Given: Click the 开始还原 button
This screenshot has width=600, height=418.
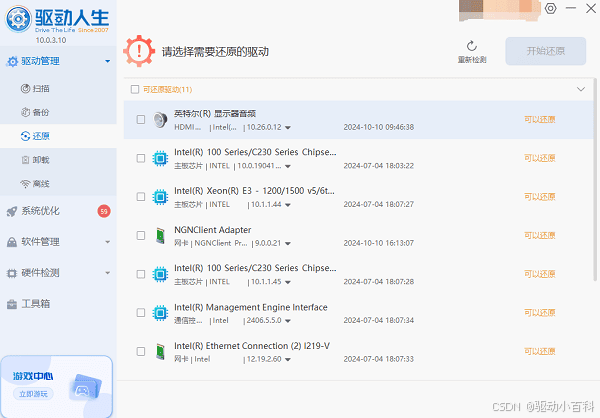Looking at the screenshot, I should 546,51.
